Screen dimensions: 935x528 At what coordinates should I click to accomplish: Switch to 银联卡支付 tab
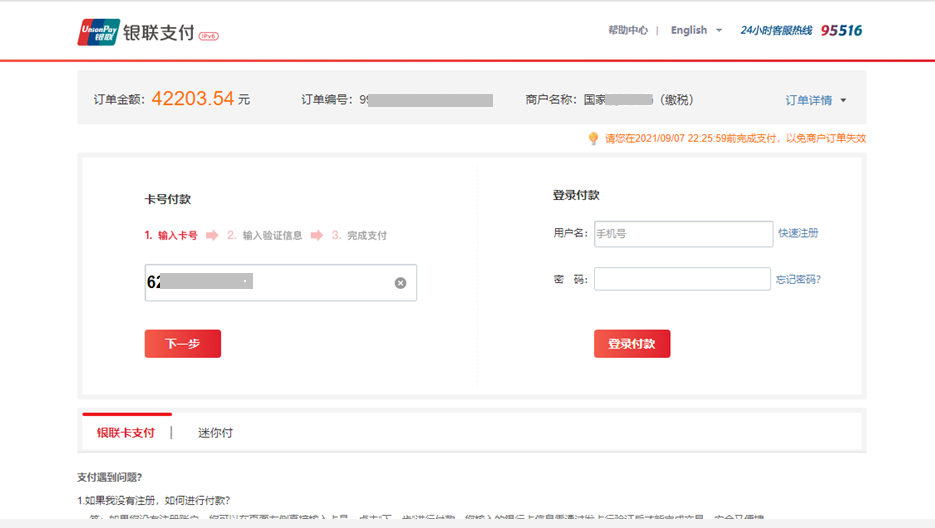coord(126,433)
